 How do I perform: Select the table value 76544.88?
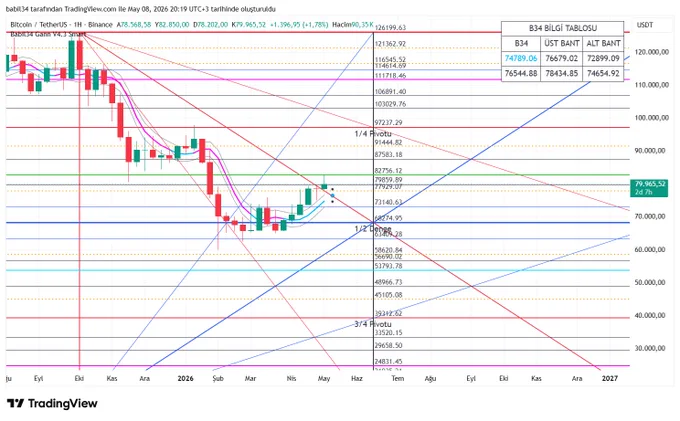(x=521, y=73)
